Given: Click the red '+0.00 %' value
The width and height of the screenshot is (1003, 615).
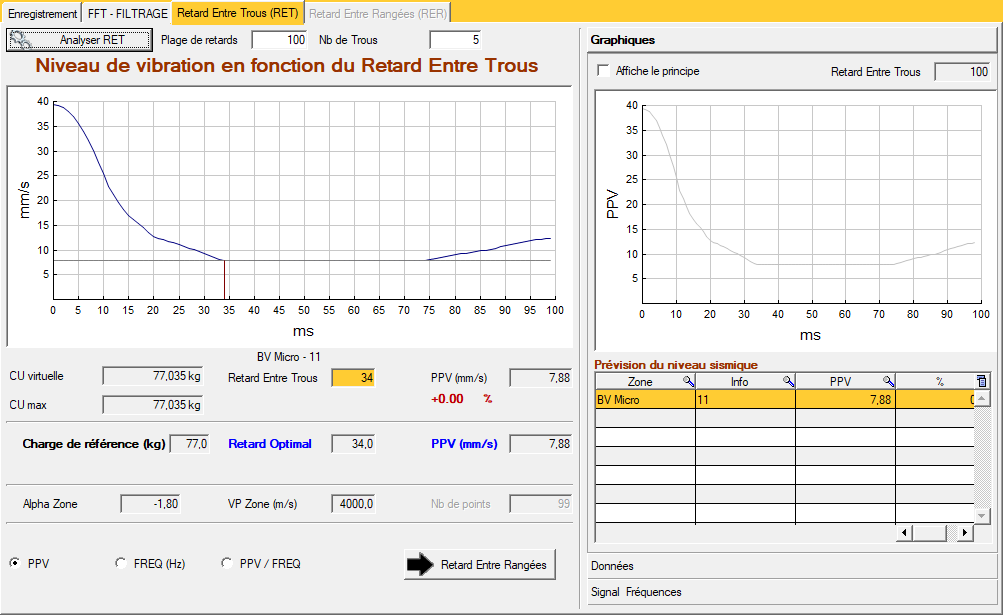Looking at the screenshot, I should [x=462, y=399].
